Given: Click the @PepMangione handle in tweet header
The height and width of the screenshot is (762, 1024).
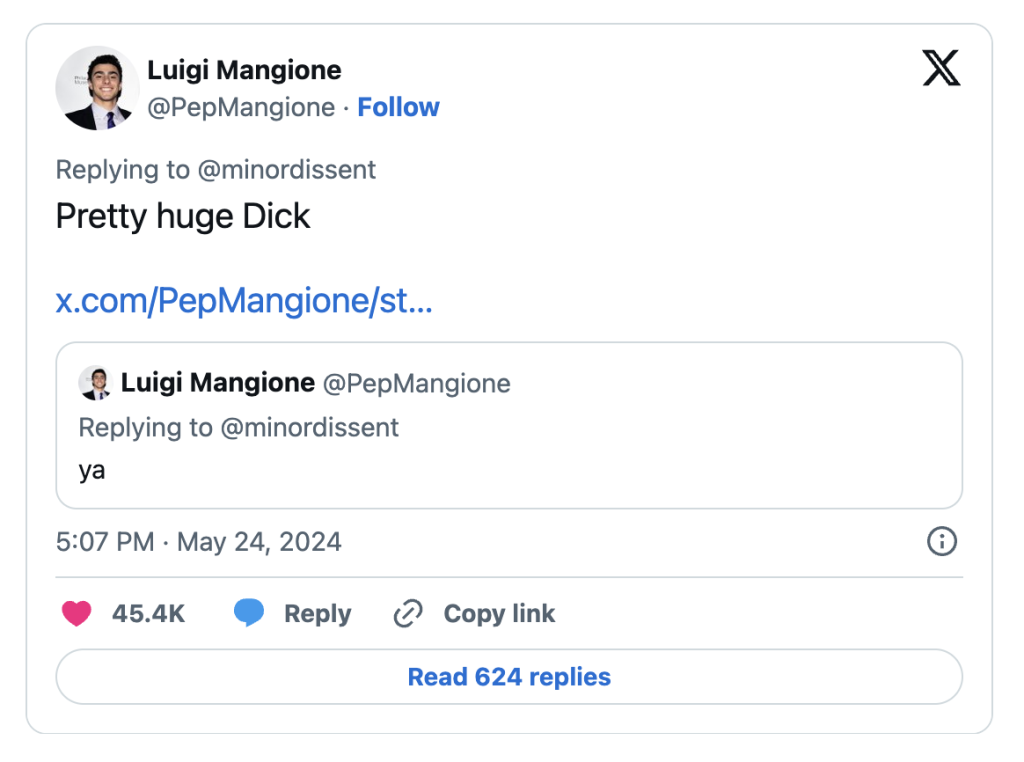Looking at the screenshot, I should pos(241,107).
